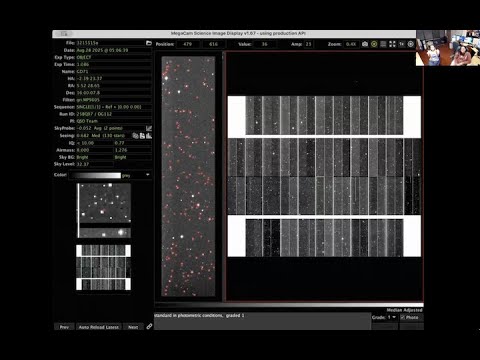The width and height of the screenshot is (480, 360).
Task: Click the striped grid icon after target icon
Action: [383, 44]
